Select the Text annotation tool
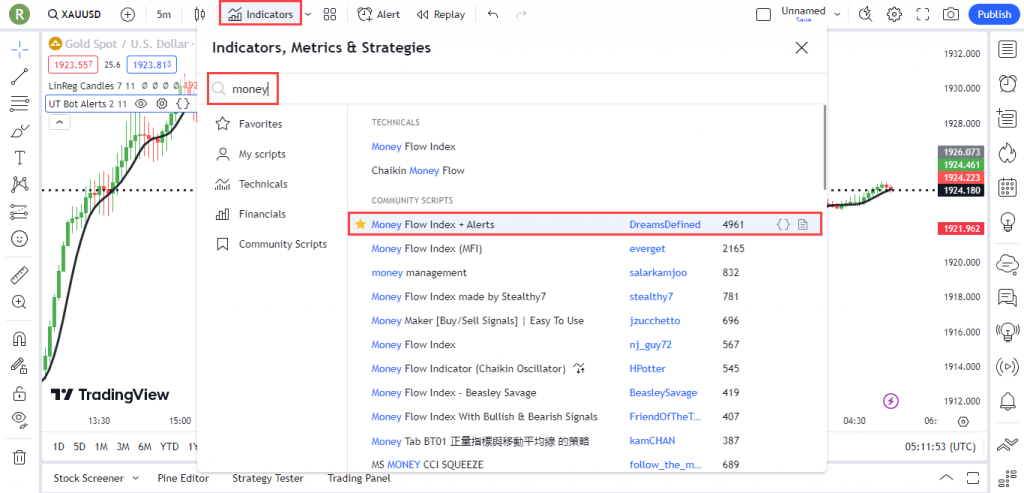Screen dimensions: 1024x493 click(20, 157)
